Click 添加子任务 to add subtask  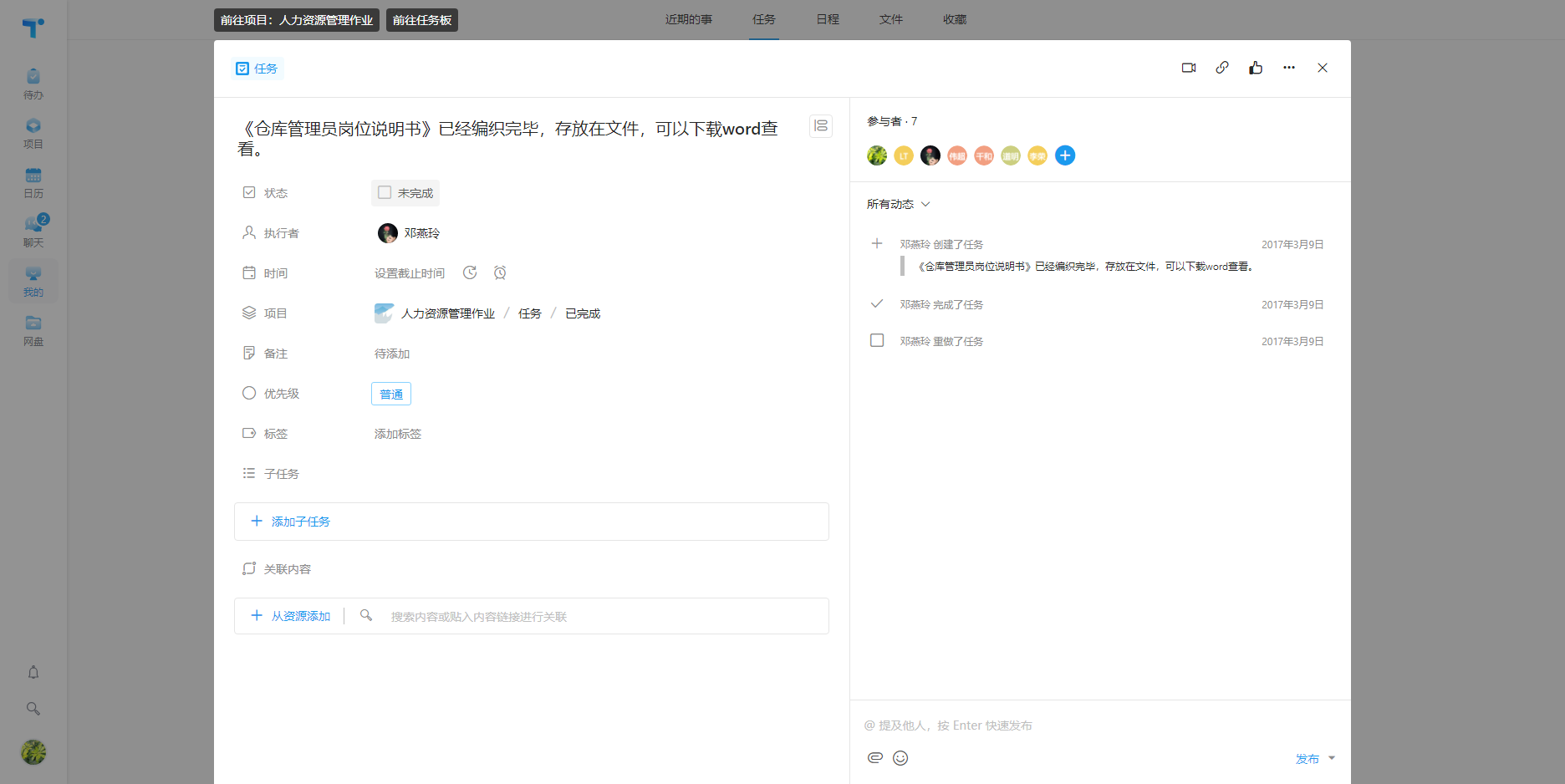point(532,522)
